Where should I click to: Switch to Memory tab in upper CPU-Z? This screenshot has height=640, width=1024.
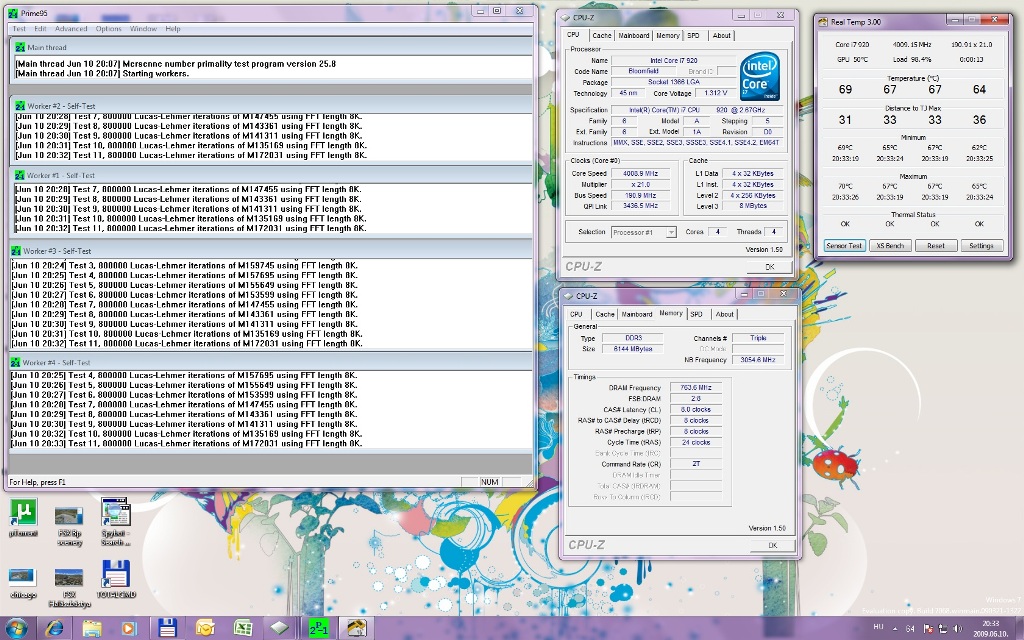point(667,36)
